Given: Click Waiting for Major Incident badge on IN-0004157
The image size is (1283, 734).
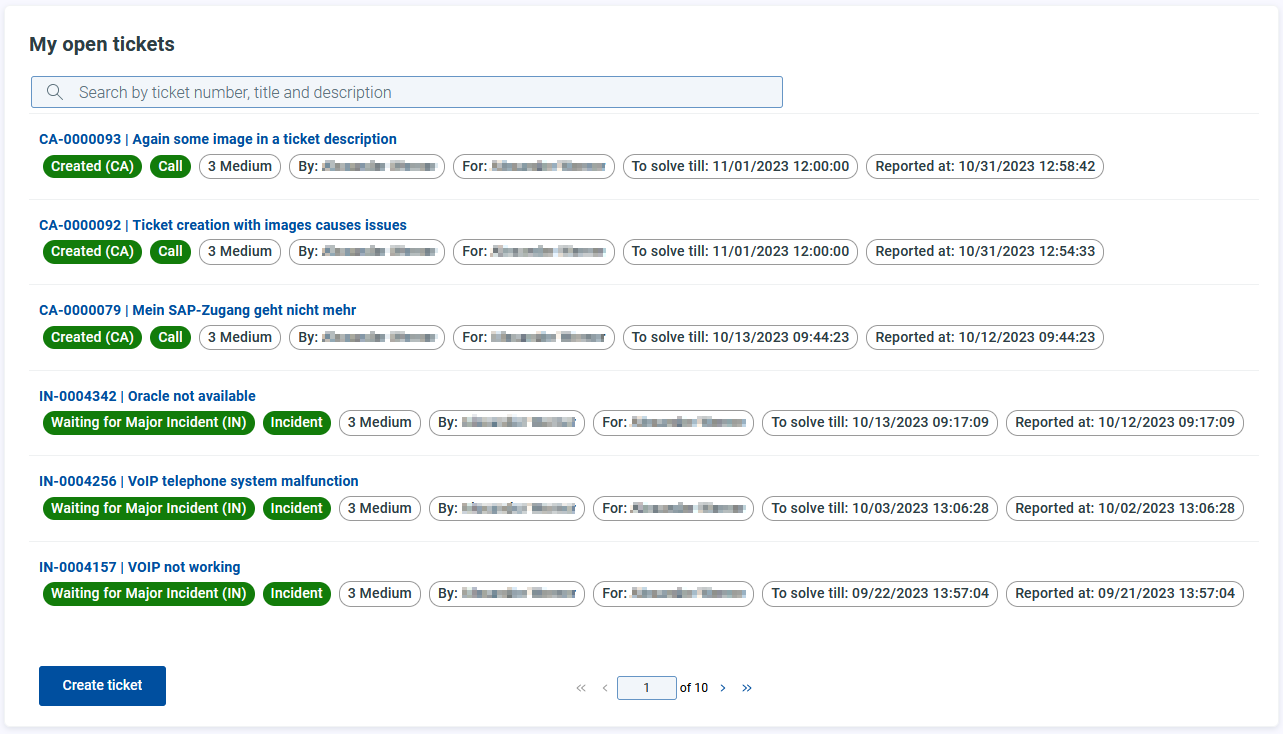Looking at the screenshot, I should (149, 593).
